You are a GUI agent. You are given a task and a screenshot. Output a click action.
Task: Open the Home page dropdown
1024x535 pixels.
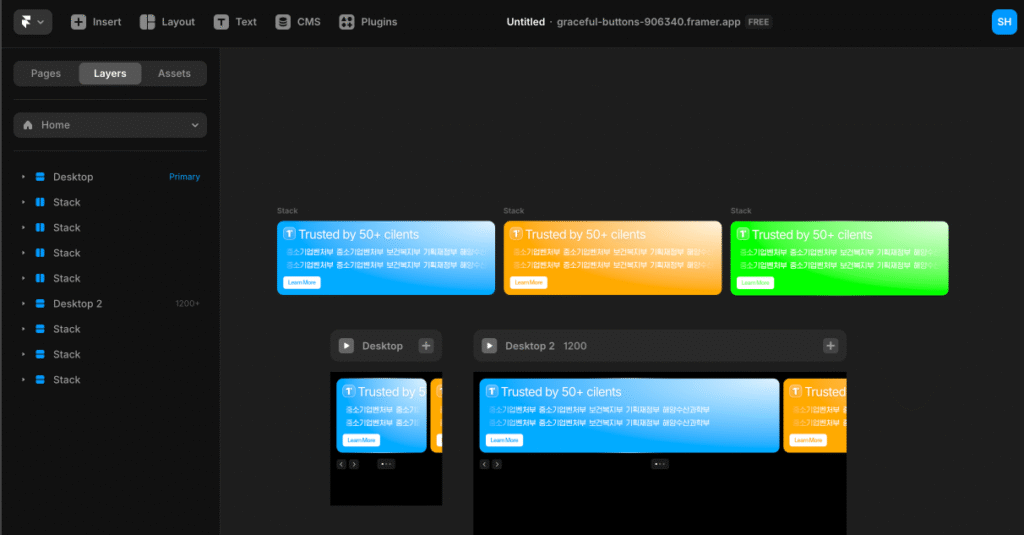click(x=110, y=125)
